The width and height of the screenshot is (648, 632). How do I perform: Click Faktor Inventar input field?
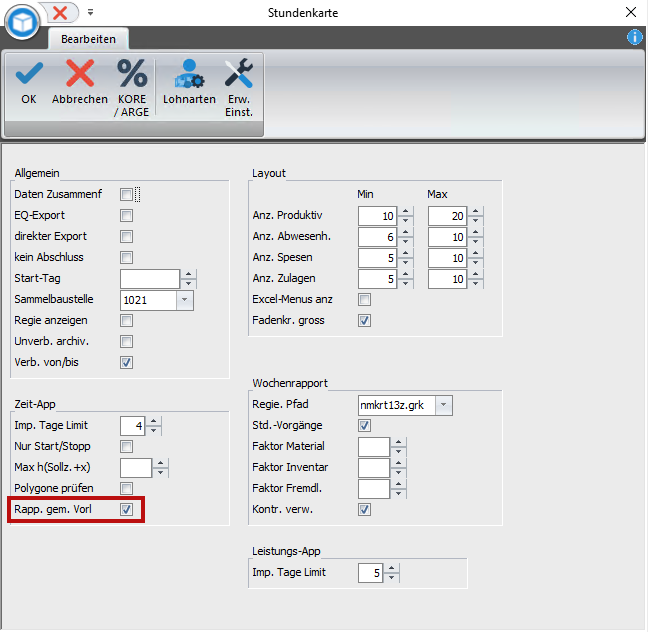[x=374, y=468]
